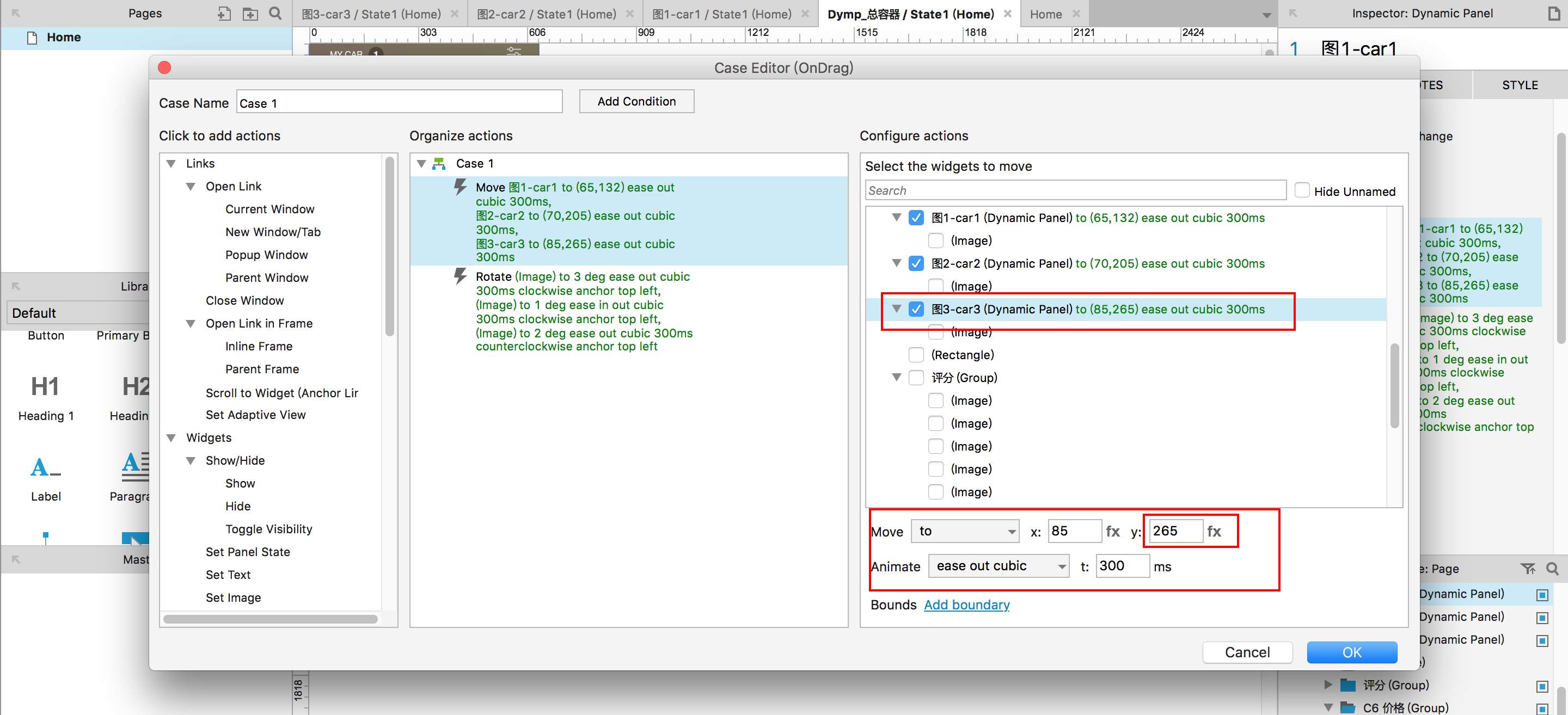
Task: Click the fx button next to x field
Action: (x=1113, y=531)
